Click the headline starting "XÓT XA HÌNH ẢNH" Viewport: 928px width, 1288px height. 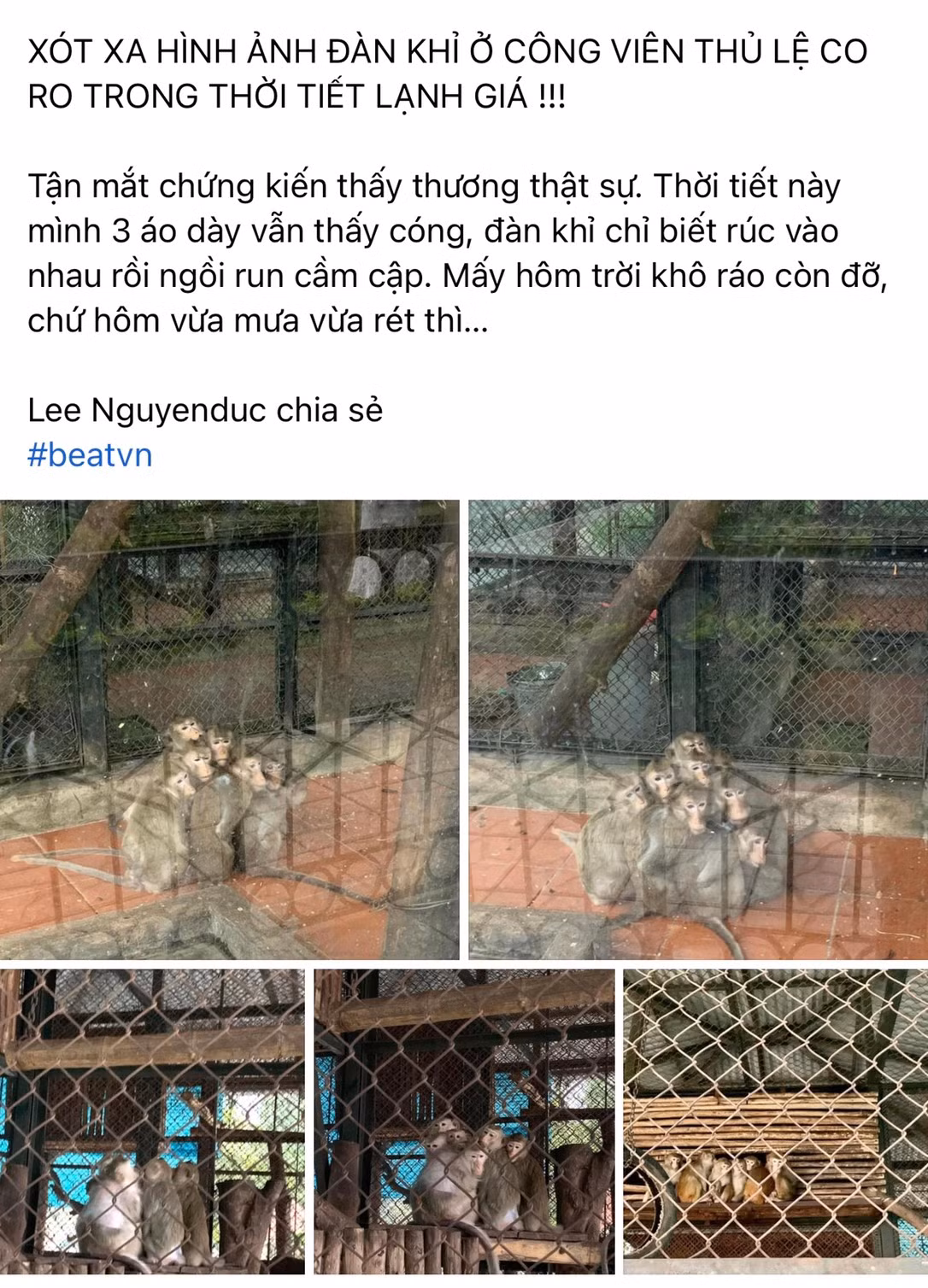click(x=449, y=73)
